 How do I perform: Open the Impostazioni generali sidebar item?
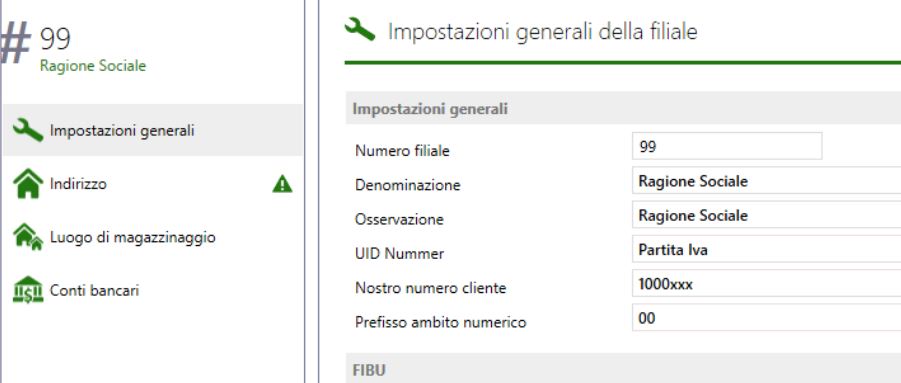[152, 130]
